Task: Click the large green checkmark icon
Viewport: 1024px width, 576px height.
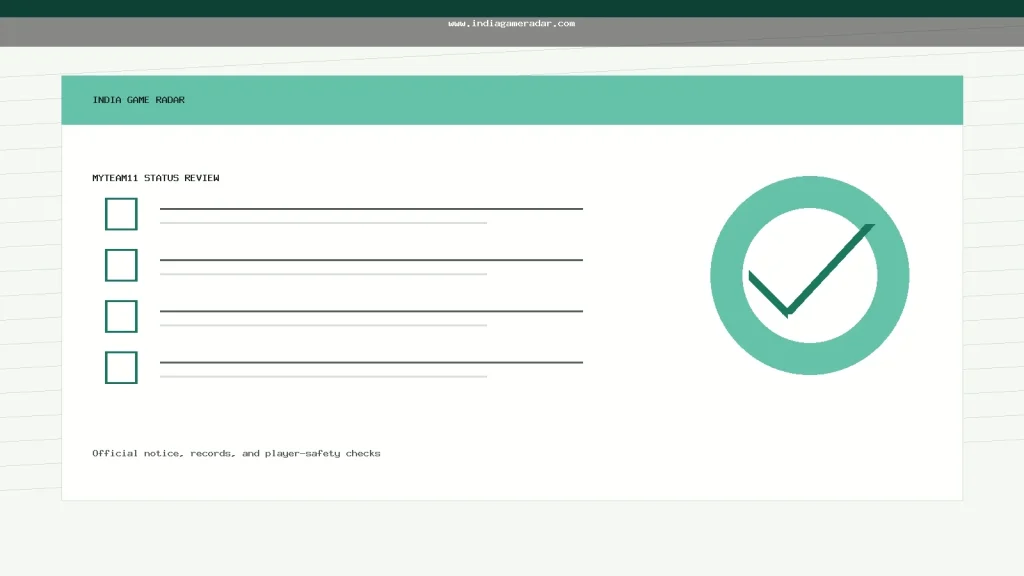Action: click(x=810, y=275)
